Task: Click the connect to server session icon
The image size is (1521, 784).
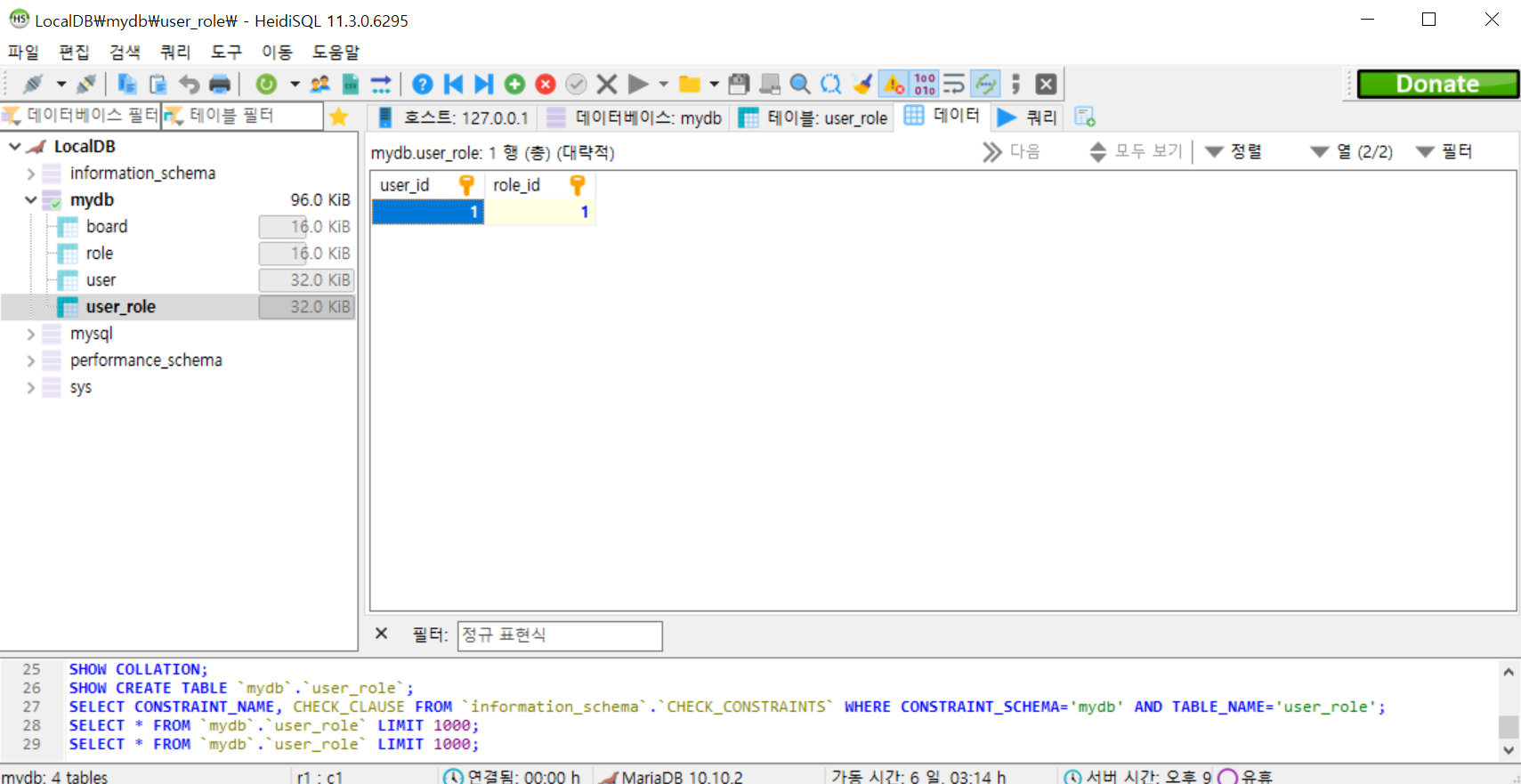Action: click(x=33, y=84)
